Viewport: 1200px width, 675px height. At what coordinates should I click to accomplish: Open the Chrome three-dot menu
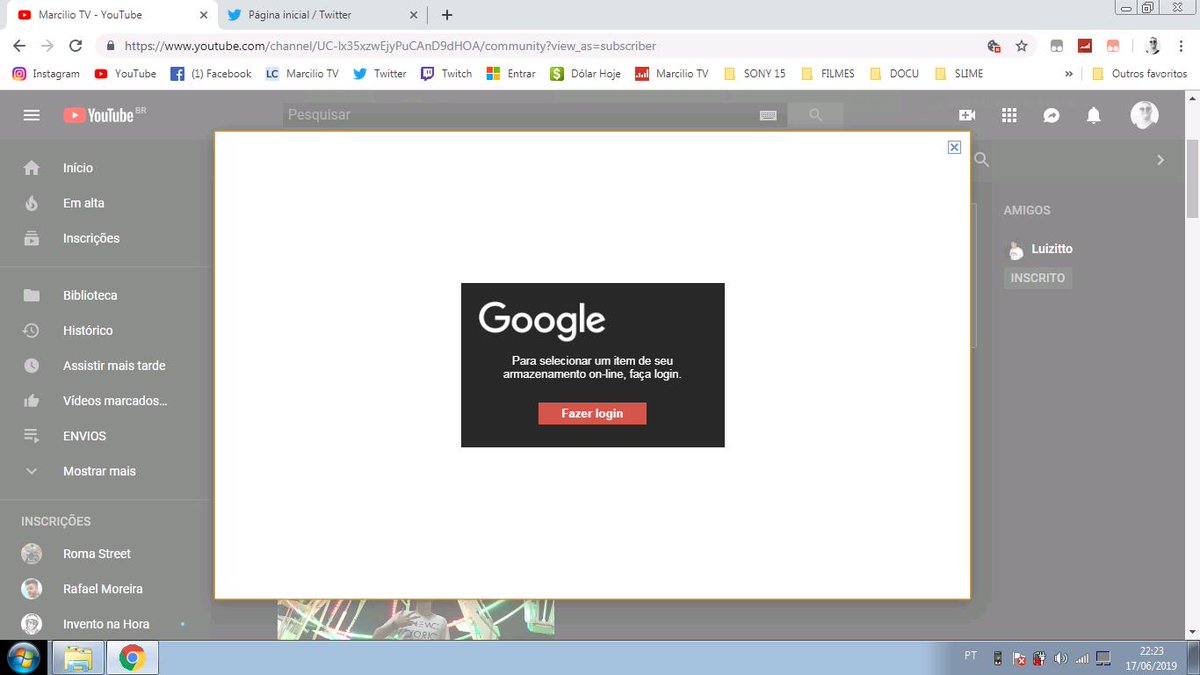pyautogui.click(x=1181, y=46)
